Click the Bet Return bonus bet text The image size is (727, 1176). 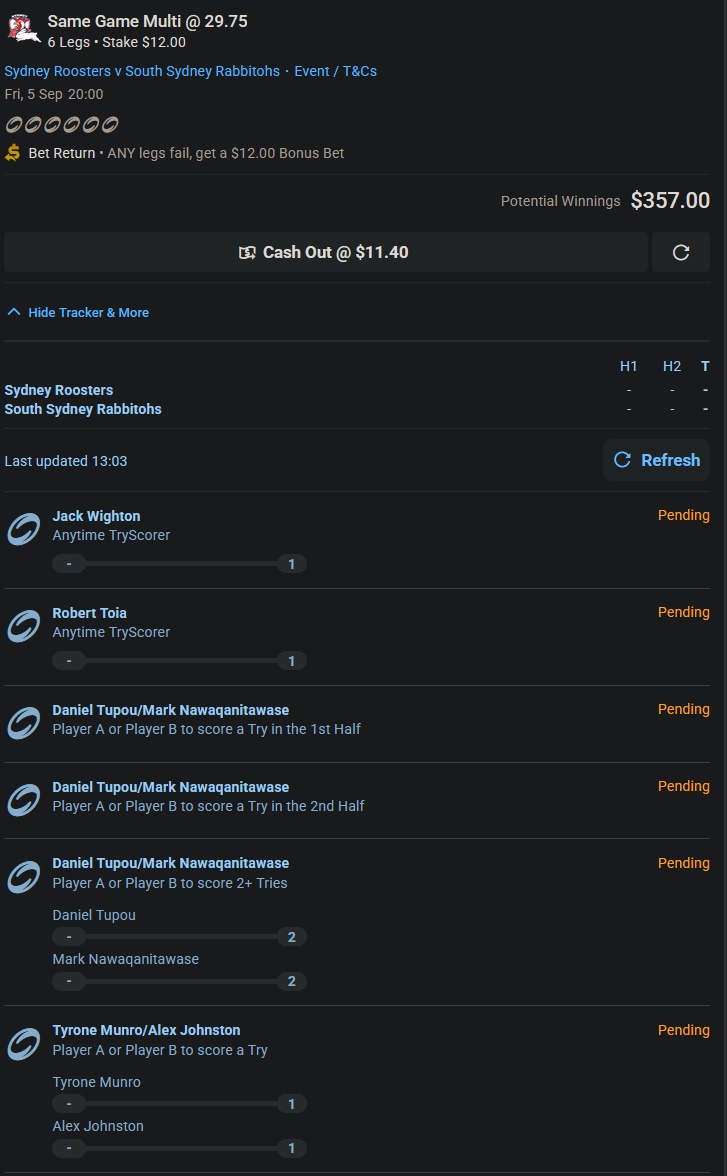(186, 153)
